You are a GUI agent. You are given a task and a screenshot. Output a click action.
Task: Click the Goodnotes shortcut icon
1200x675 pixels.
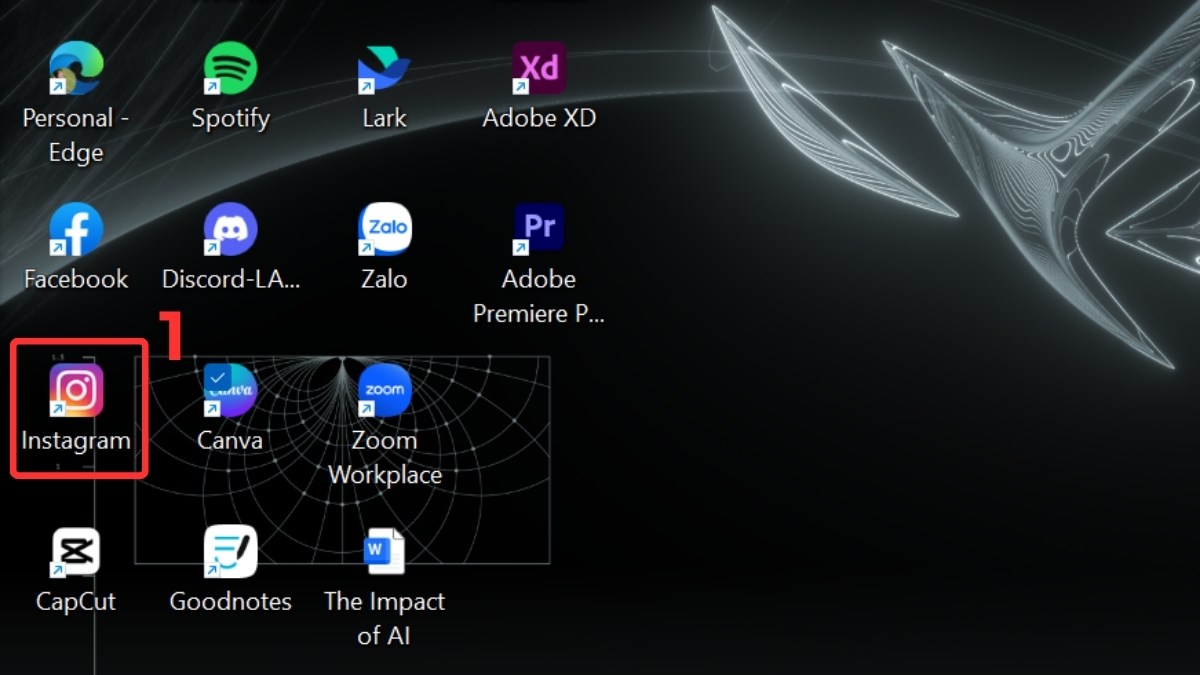(x=230, y=552)
